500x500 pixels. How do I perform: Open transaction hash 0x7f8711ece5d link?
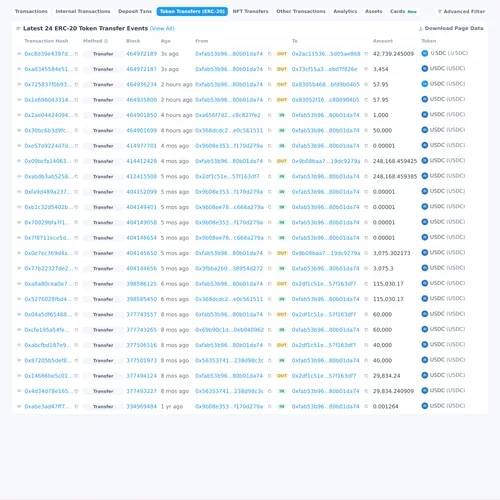tap(48, 238)
